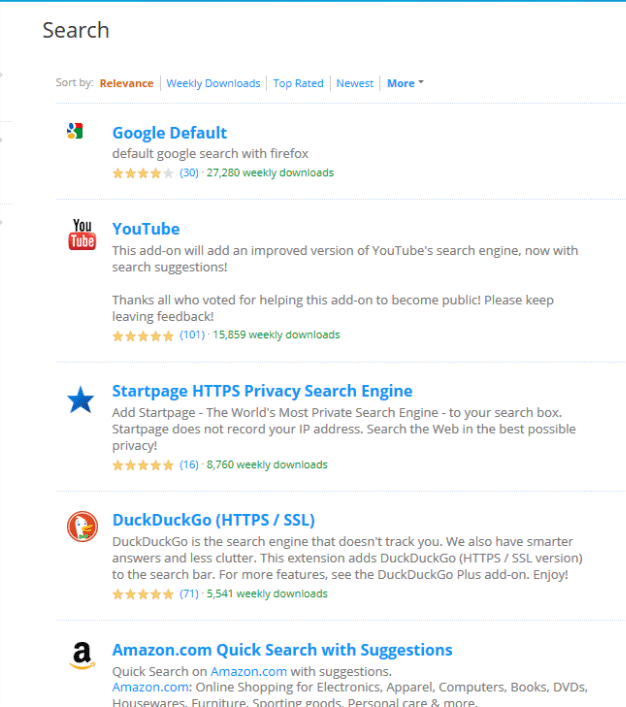
Task: View the 16 reviews for Startpage
Action: [189, 464]
